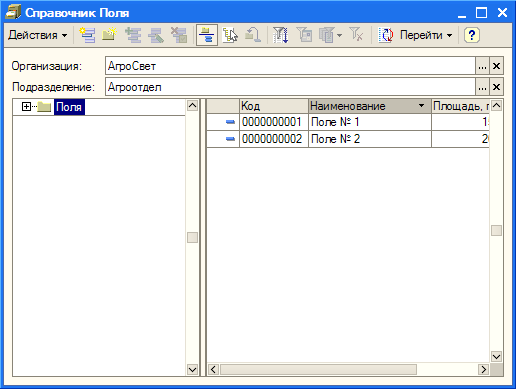Click the mark for deletion icon
This screenshot has width=516, height=389.
(179, 35)
